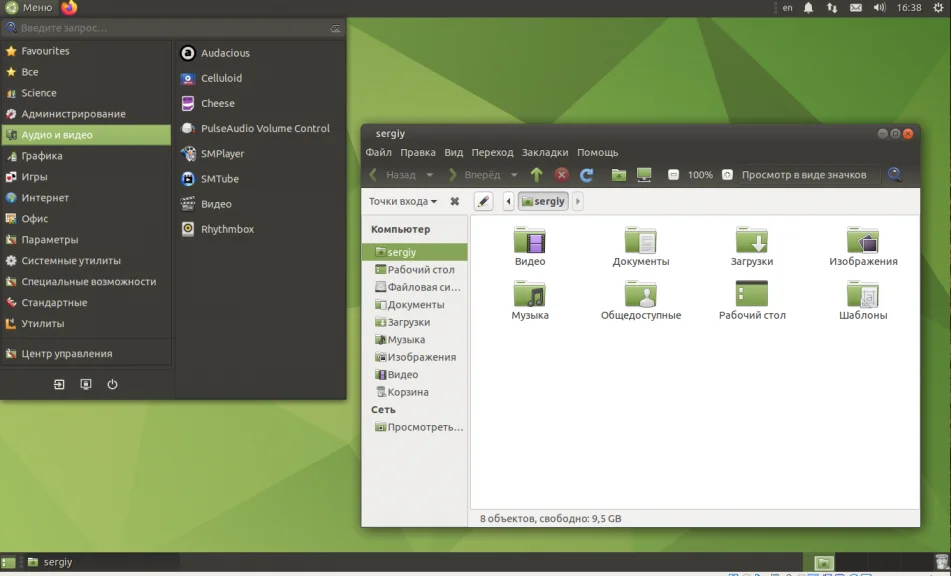The height and width of the screenshot is (576, 951).
Task: Click the power off icon in menu
Action: [x=112, y=384]
